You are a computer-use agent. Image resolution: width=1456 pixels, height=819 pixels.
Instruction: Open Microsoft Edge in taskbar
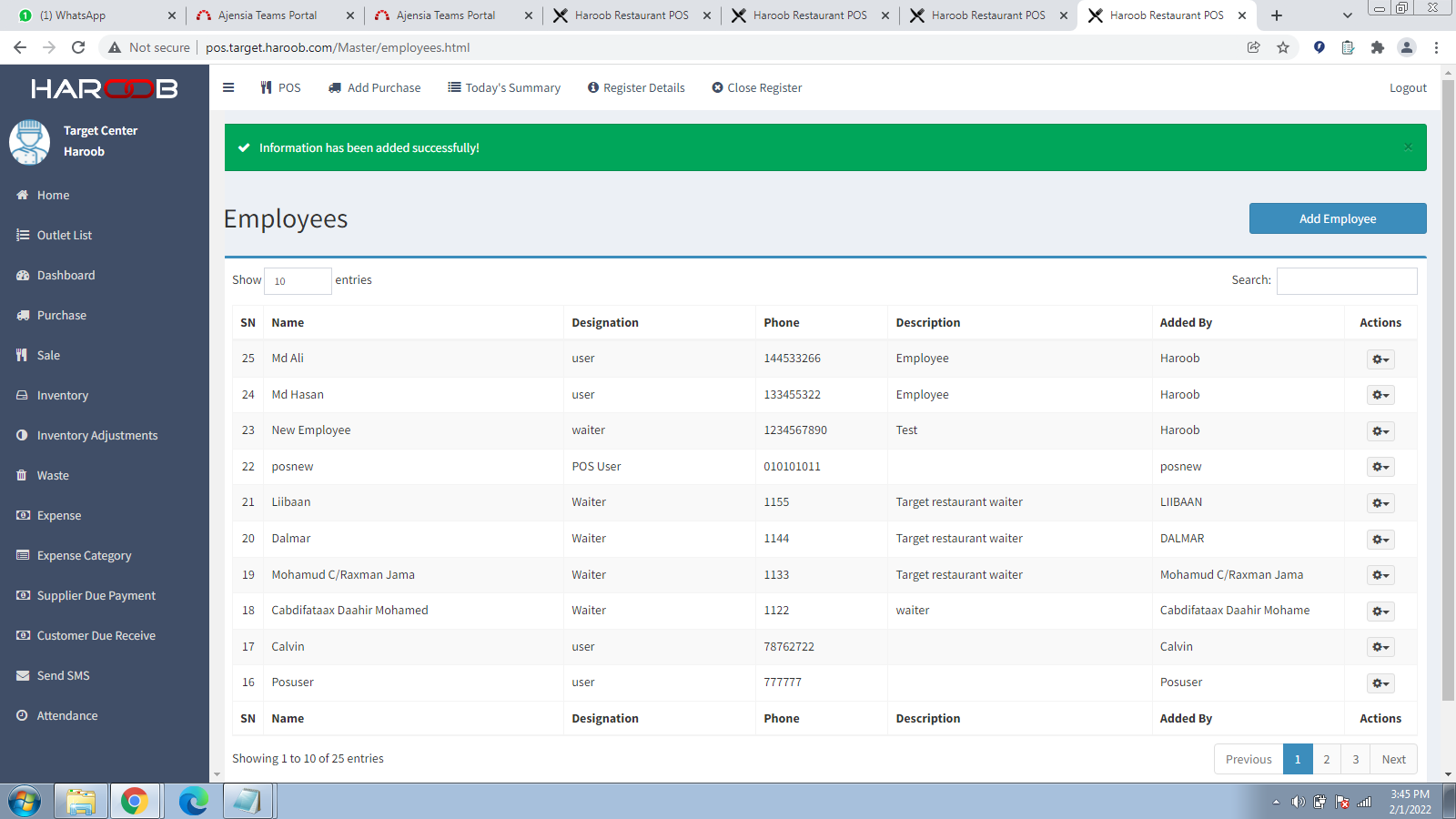point(193,802)
